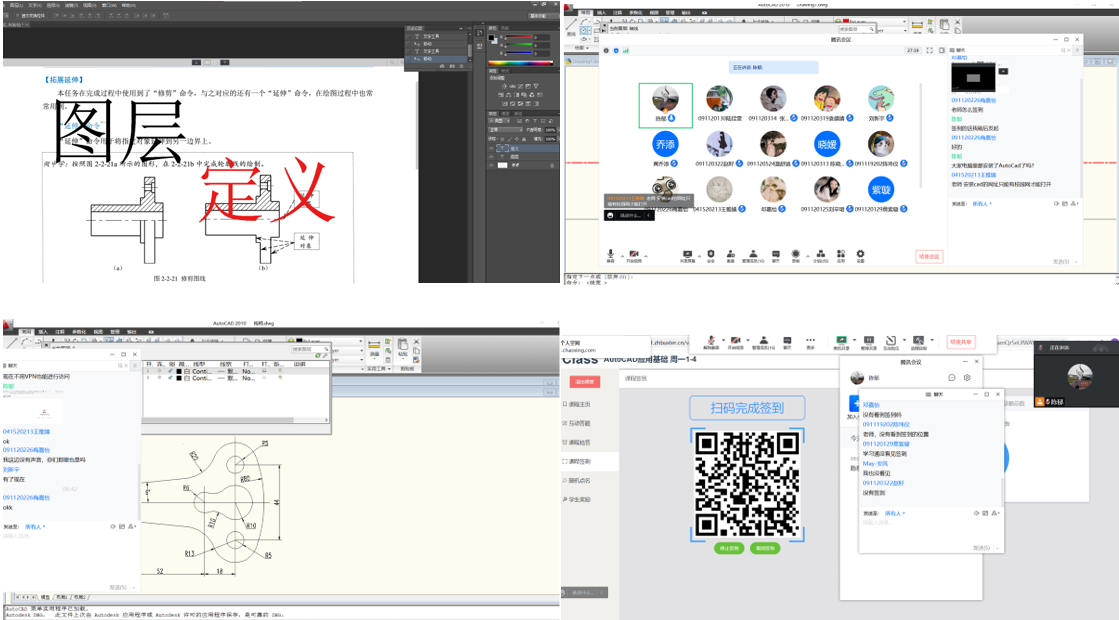Open 聊天 in the floating sharing toolbar
Image resolution: width=1119 pixels, height=620 pixels.
coord(787,342)
